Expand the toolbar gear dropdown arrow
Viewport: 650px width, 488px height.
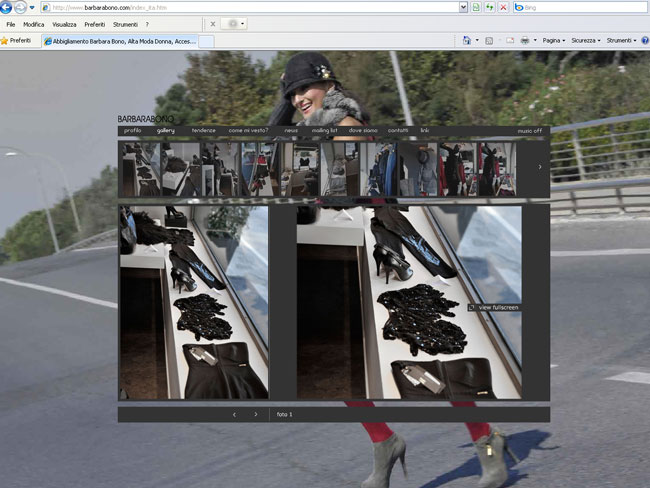[x=243, y=24]
